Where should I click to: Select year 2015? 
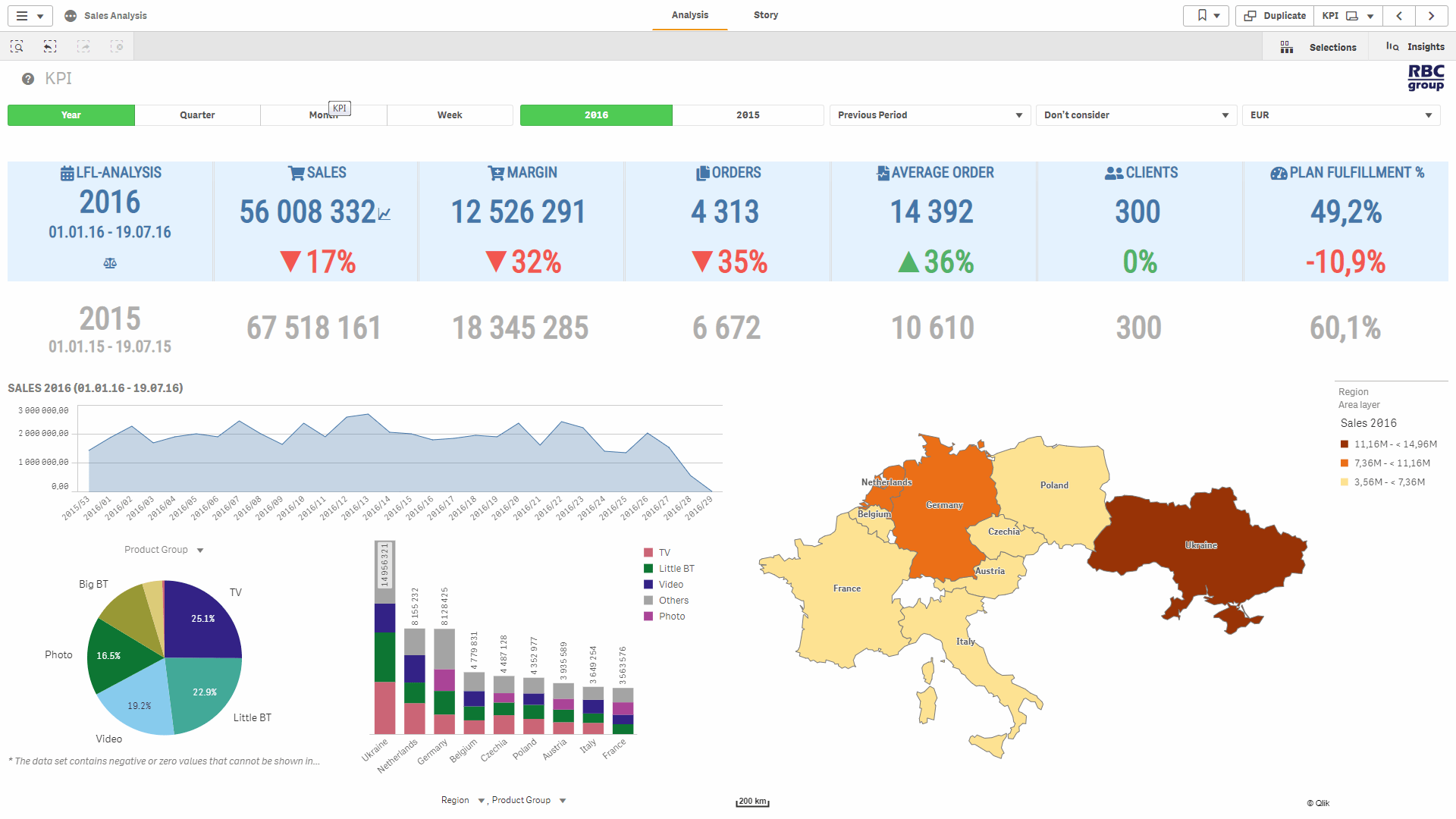tap(748, 115)
